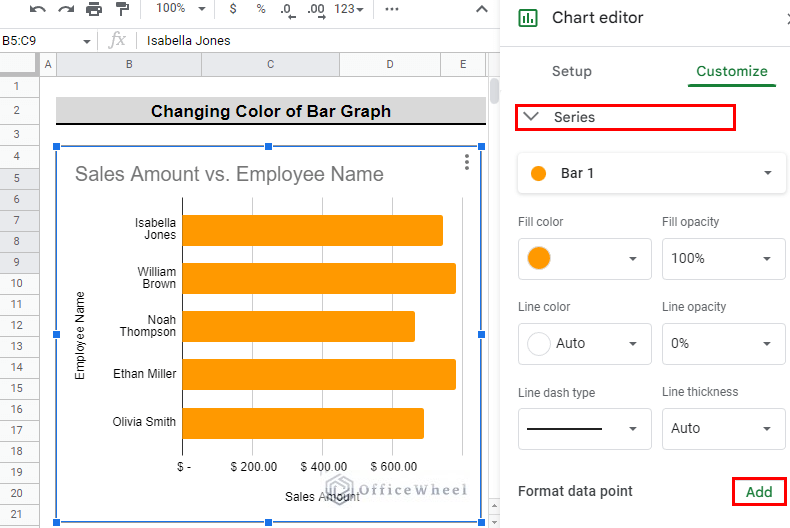Format as currency with dollar icon
Screen dimensions: 790x528
pyautogui.click(x=233, y=9)
